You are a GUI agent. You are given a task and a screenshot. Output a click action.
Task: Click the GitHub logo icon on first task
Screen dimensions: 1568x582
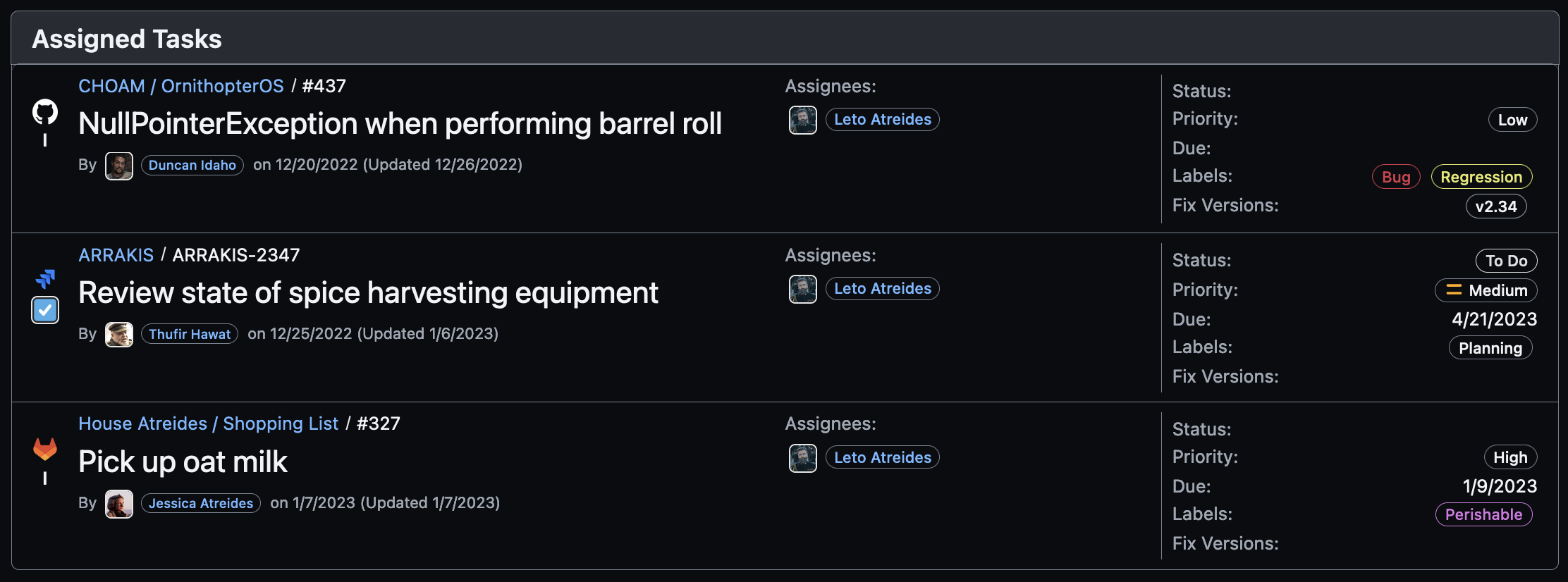tap(45, 112)
